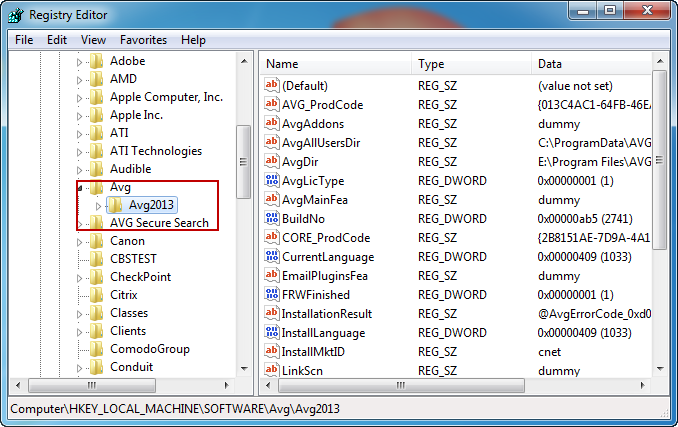Sort values by Name column header
Screen dimensions: 678x427
point(336,64)
